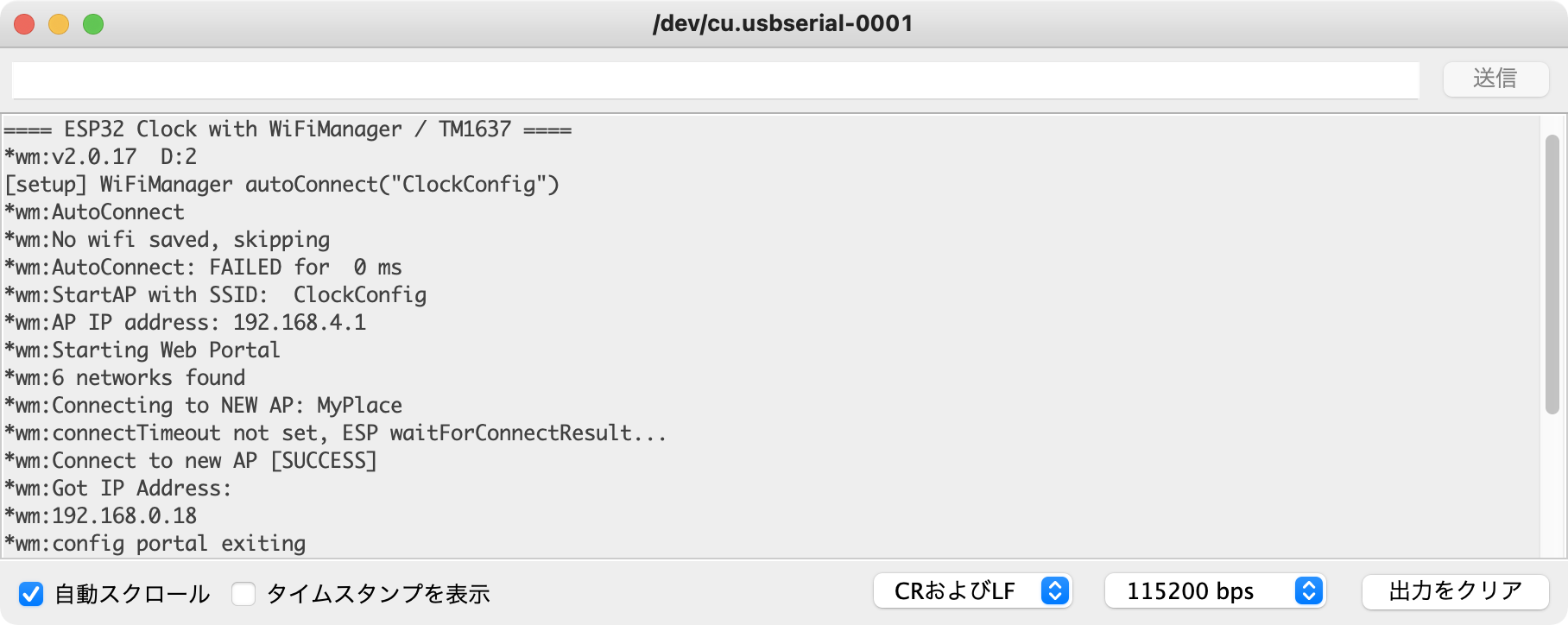Toggle the 自動スクロール checkbox
The width and height of the screenshot is (1568, 625).
31,594
